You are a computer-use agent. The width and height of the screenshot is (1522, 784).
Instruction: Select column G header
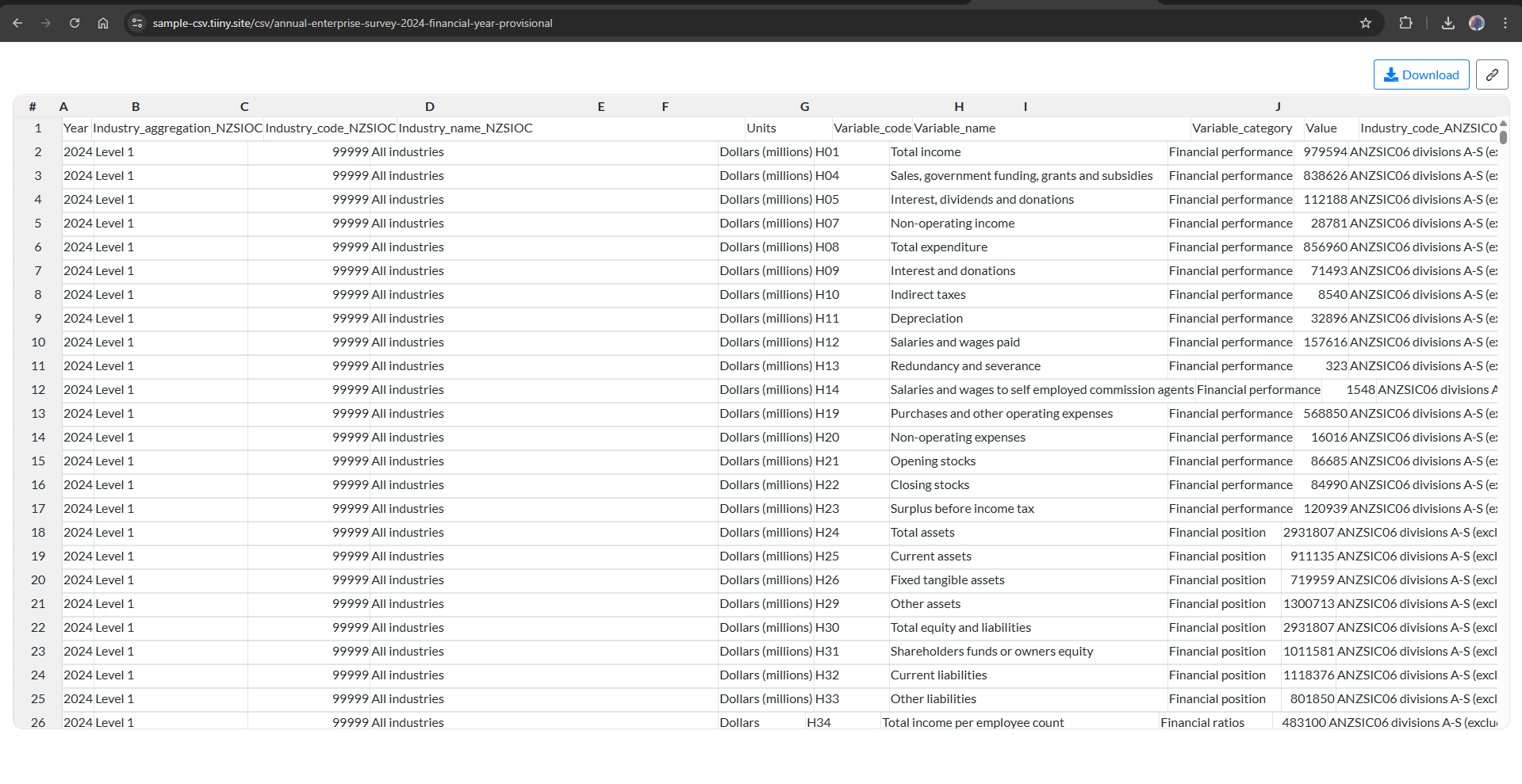point(804,106)
